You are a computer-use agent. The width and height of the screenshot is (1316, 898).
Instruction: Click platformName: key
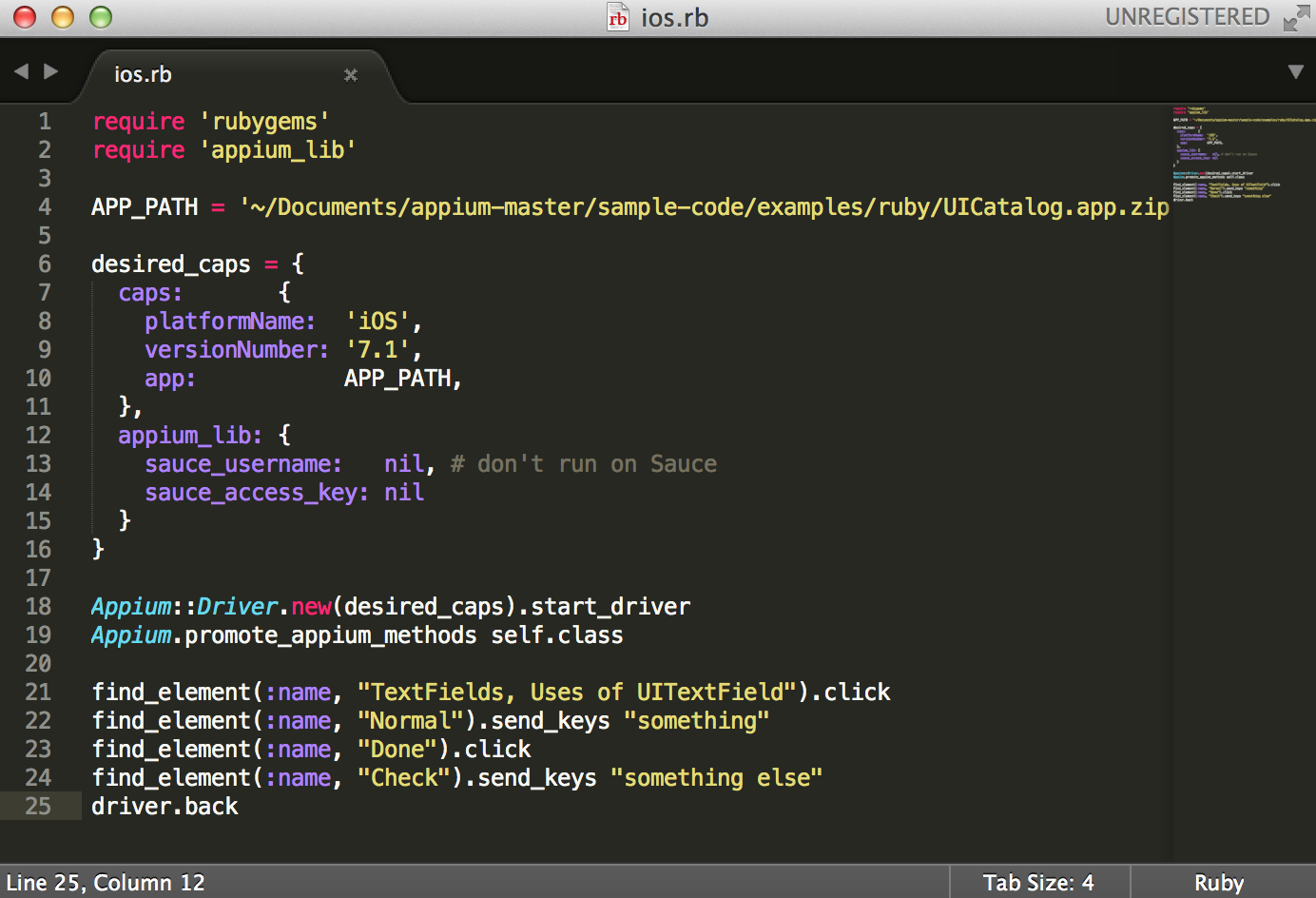[230, 322]
